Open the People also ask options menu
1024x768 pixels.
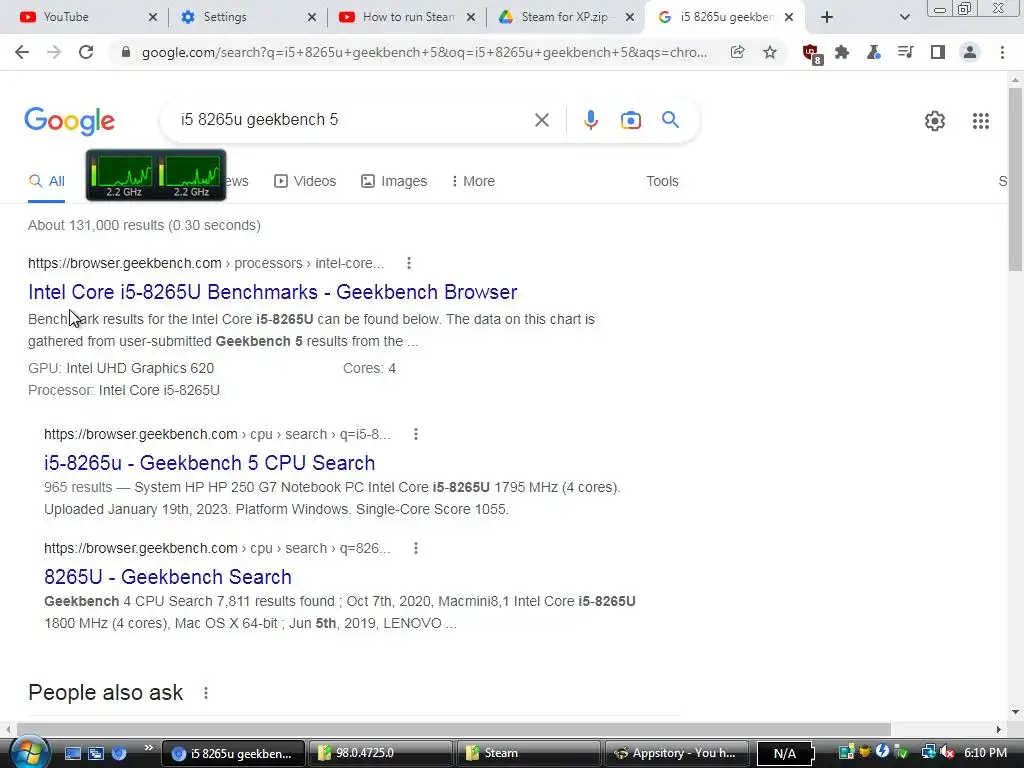(x=206, y=693)
